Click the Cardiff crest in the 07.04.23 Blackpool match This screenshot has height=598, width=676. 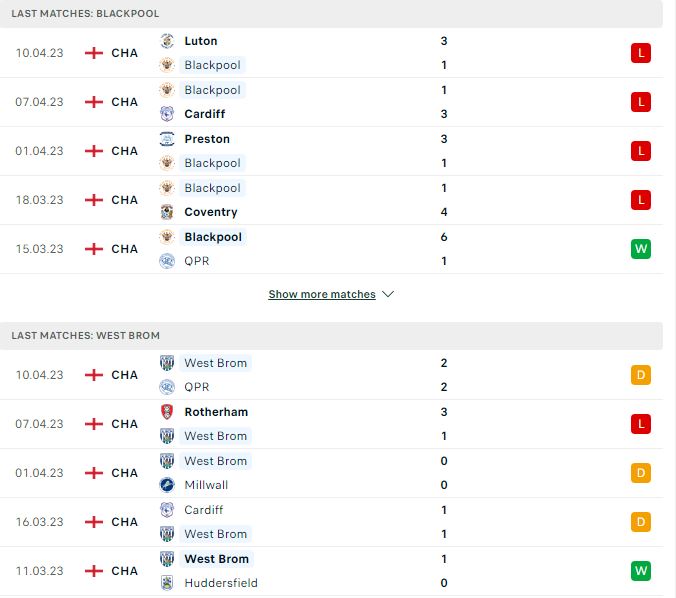coord(167,114)
